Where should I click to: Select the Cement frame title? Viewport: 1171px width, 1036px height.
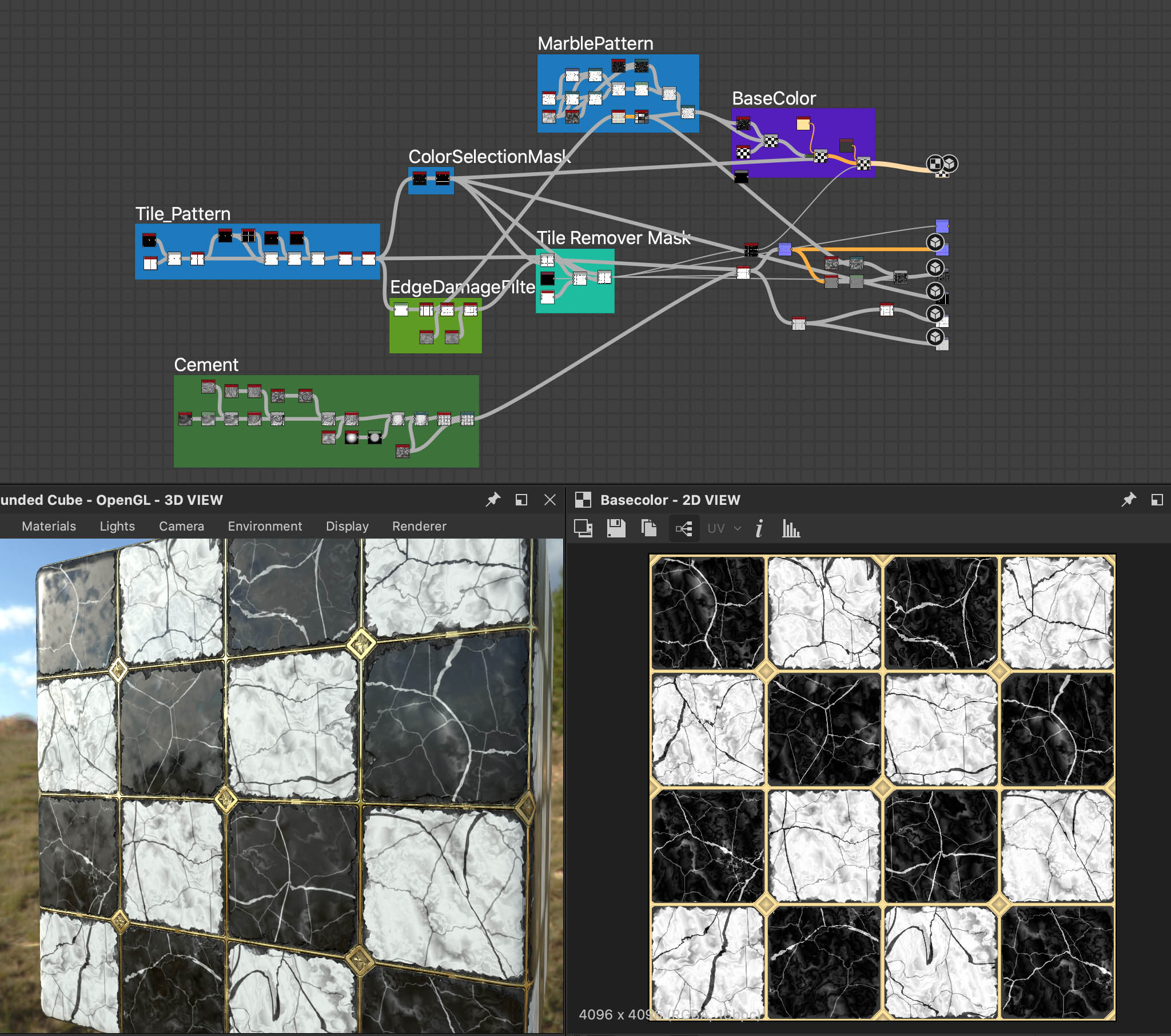coord(206,364)
